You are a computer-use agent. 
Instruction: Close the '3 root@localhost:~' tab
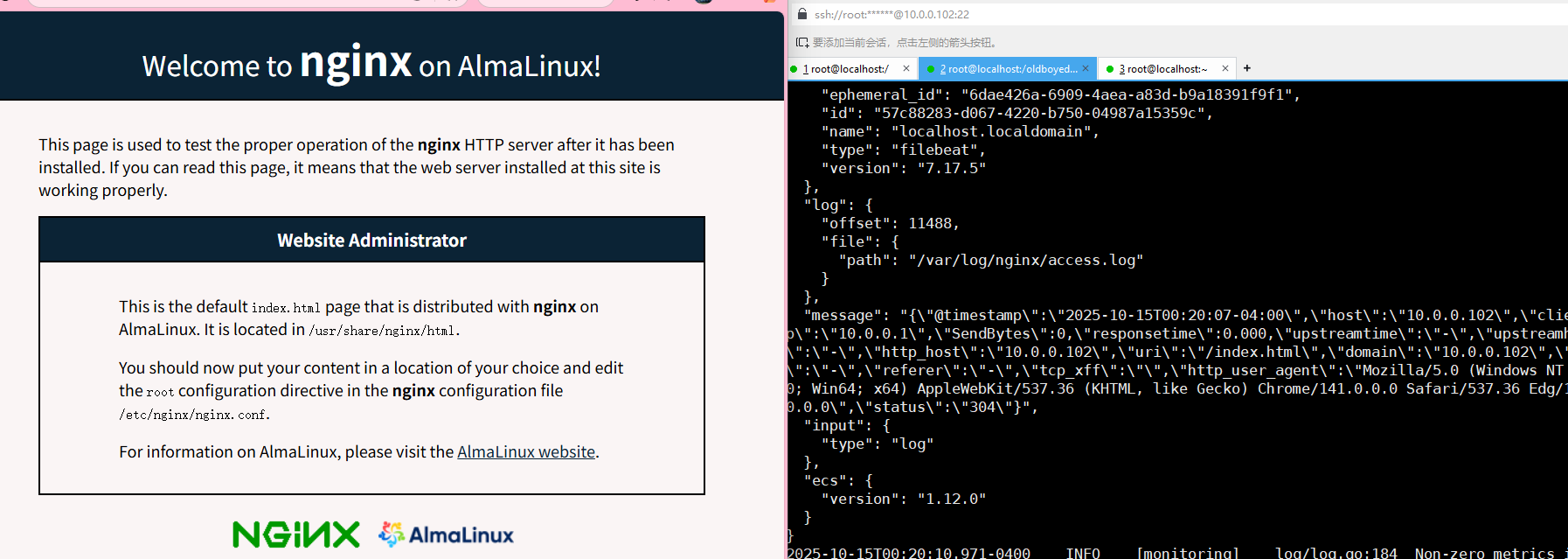(1225, 68)
